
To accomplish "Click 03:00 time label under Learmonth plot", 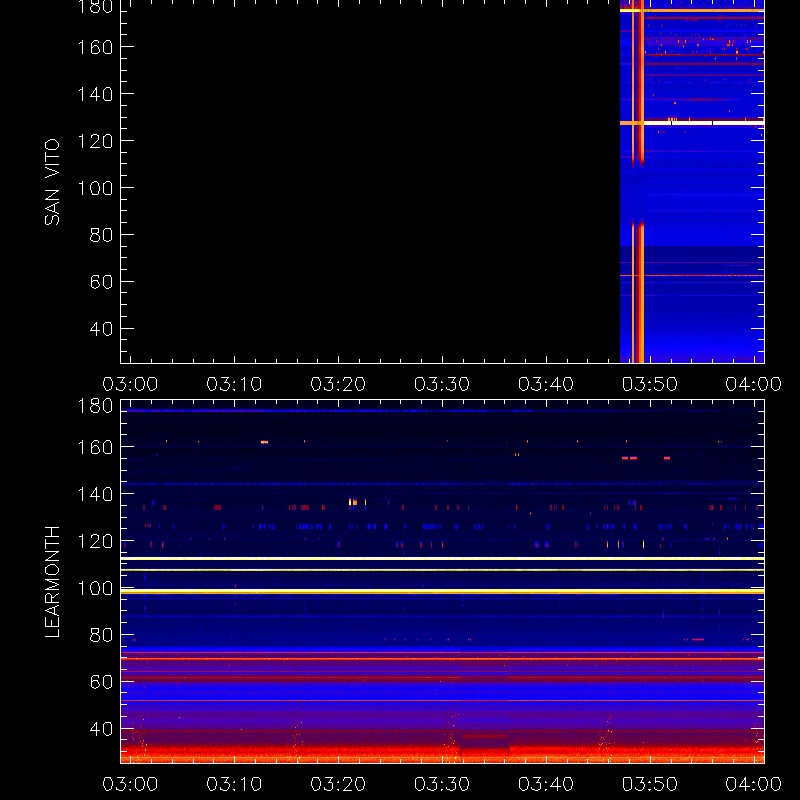I will (x=130, y=784).
